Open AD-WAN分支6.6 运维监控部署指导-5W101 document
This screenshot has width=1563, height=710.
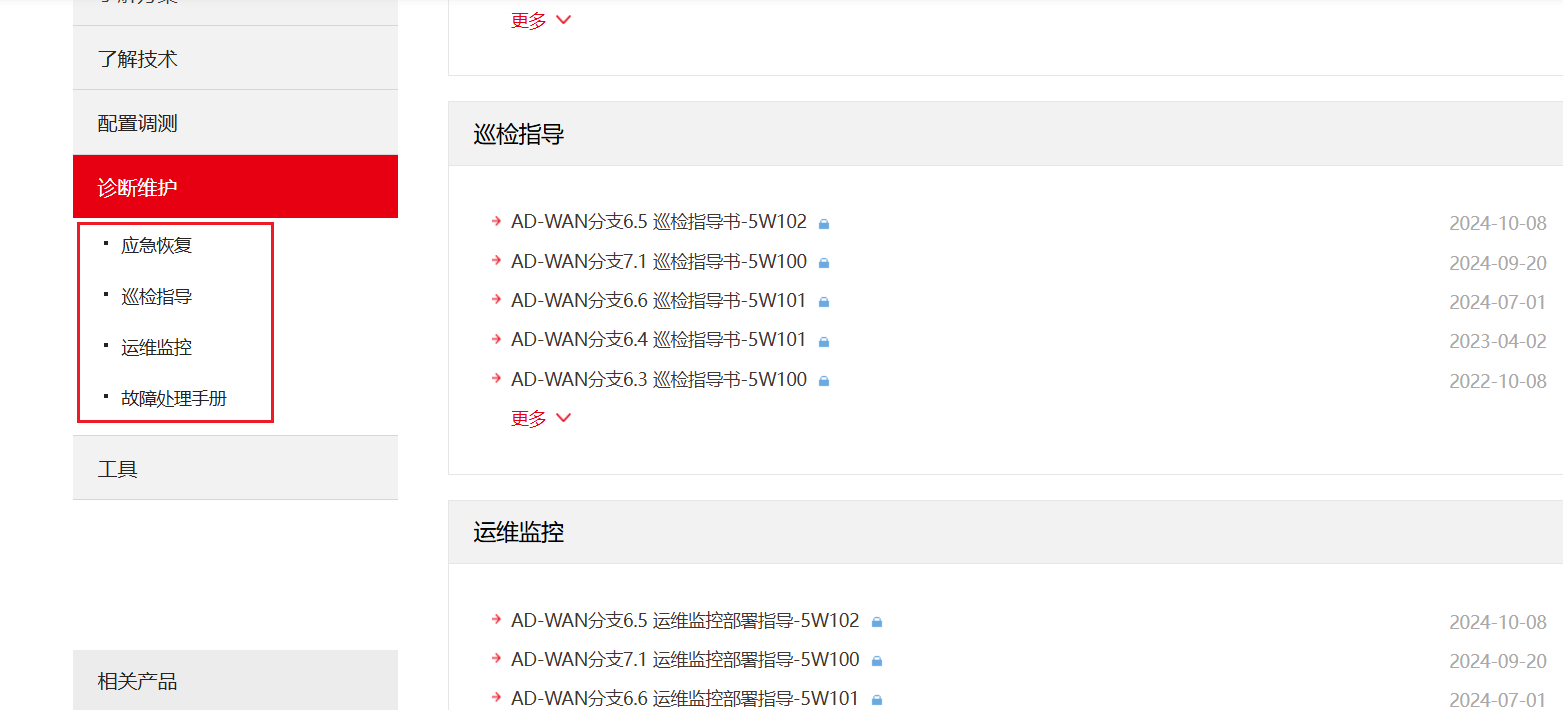pos(685,699)
